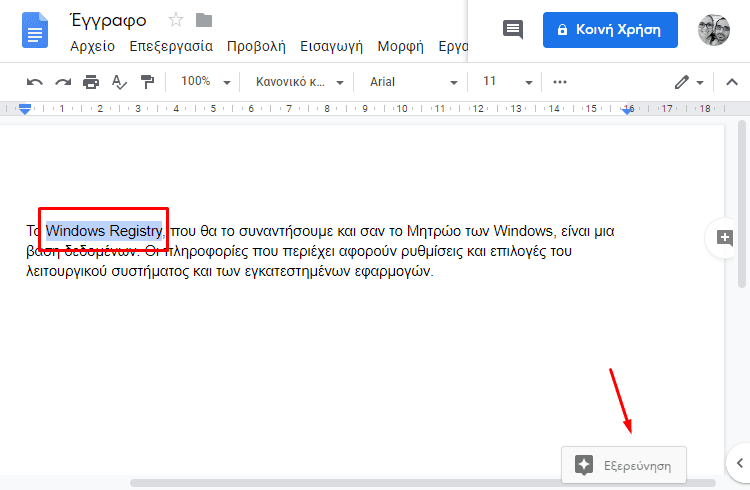The height and width of the screenshot is (490, 750).
Task: Click the Εξερεύνηση explore button
Action: click(x=624, y=465)
